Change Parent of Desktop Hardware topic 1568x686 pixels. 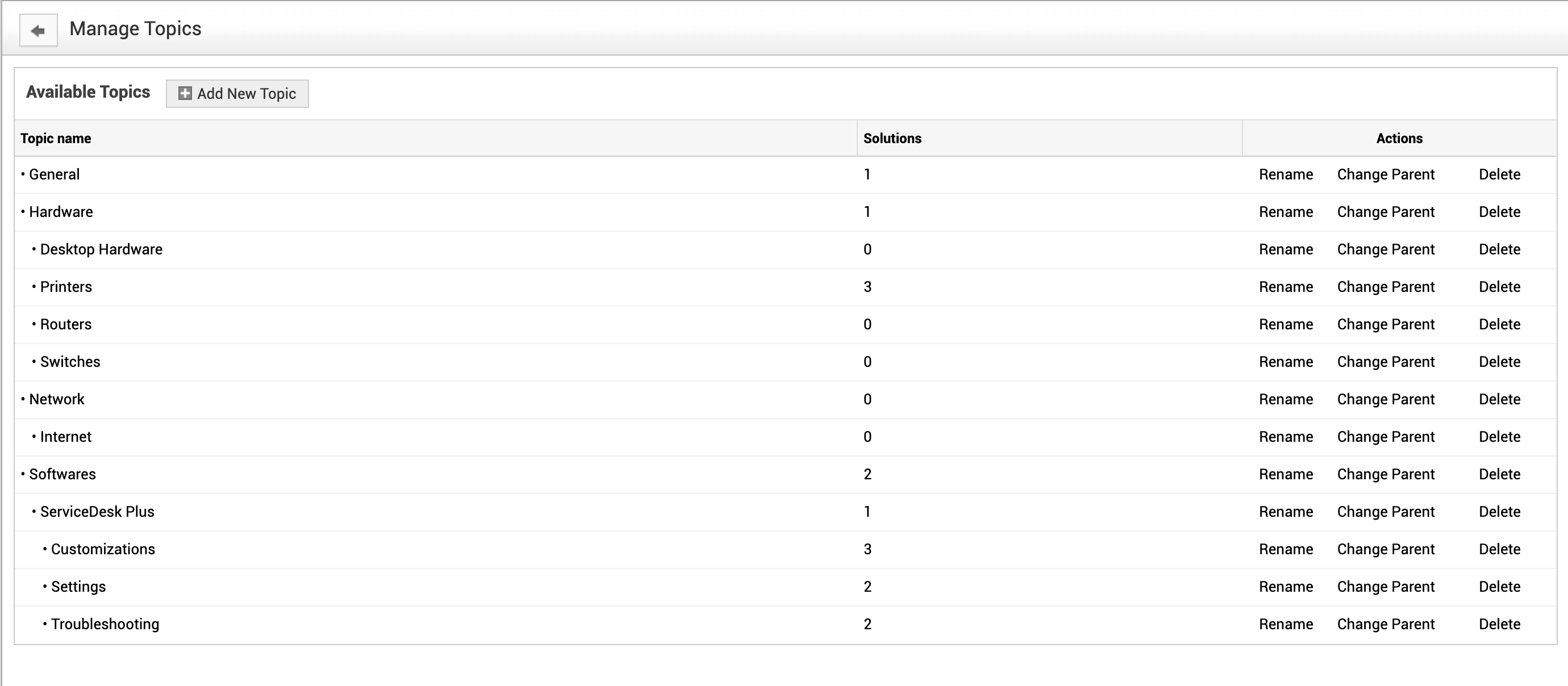pyautogui.click(x=1386, y=249)
